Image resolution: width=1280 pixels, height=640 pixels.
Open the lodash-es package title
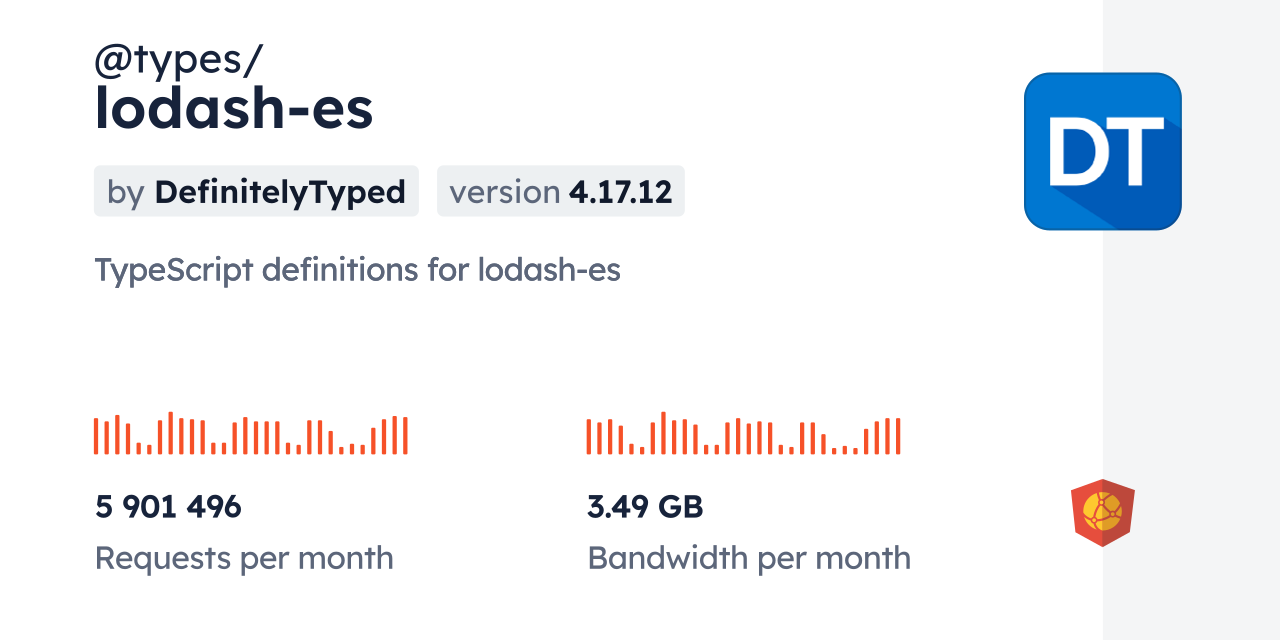point(234,110)
